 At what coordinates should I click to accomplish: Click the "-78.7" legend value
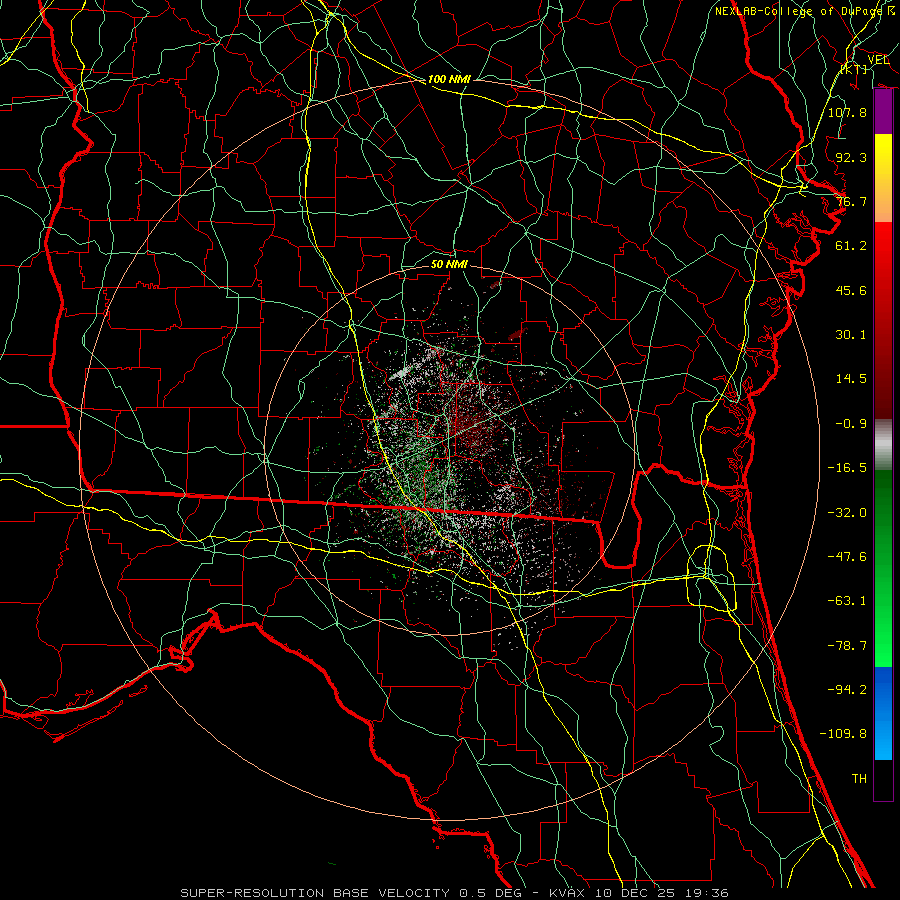847,646
